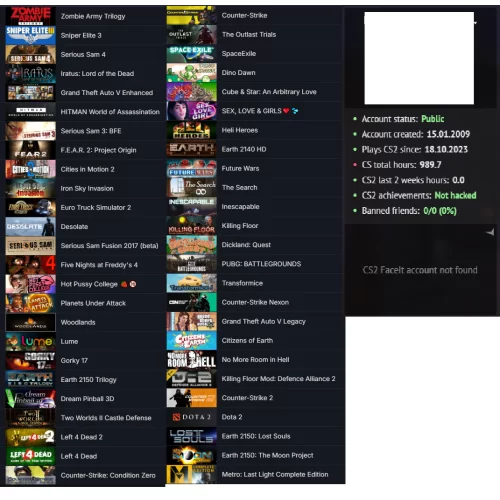Viewport: 500px width, 500px height.
Task: Click 'CS2 Faceit account not found' message
Action: pyautogui.click(x=420, y=270)
